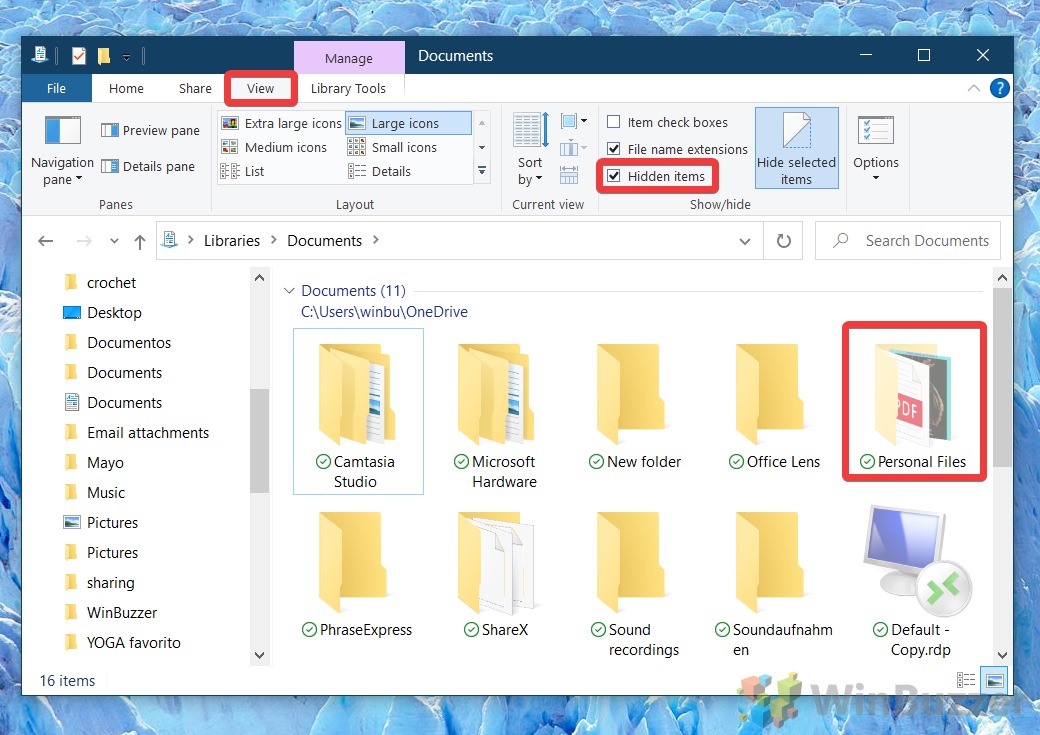Toggle the Details pane

pos(150,166)
